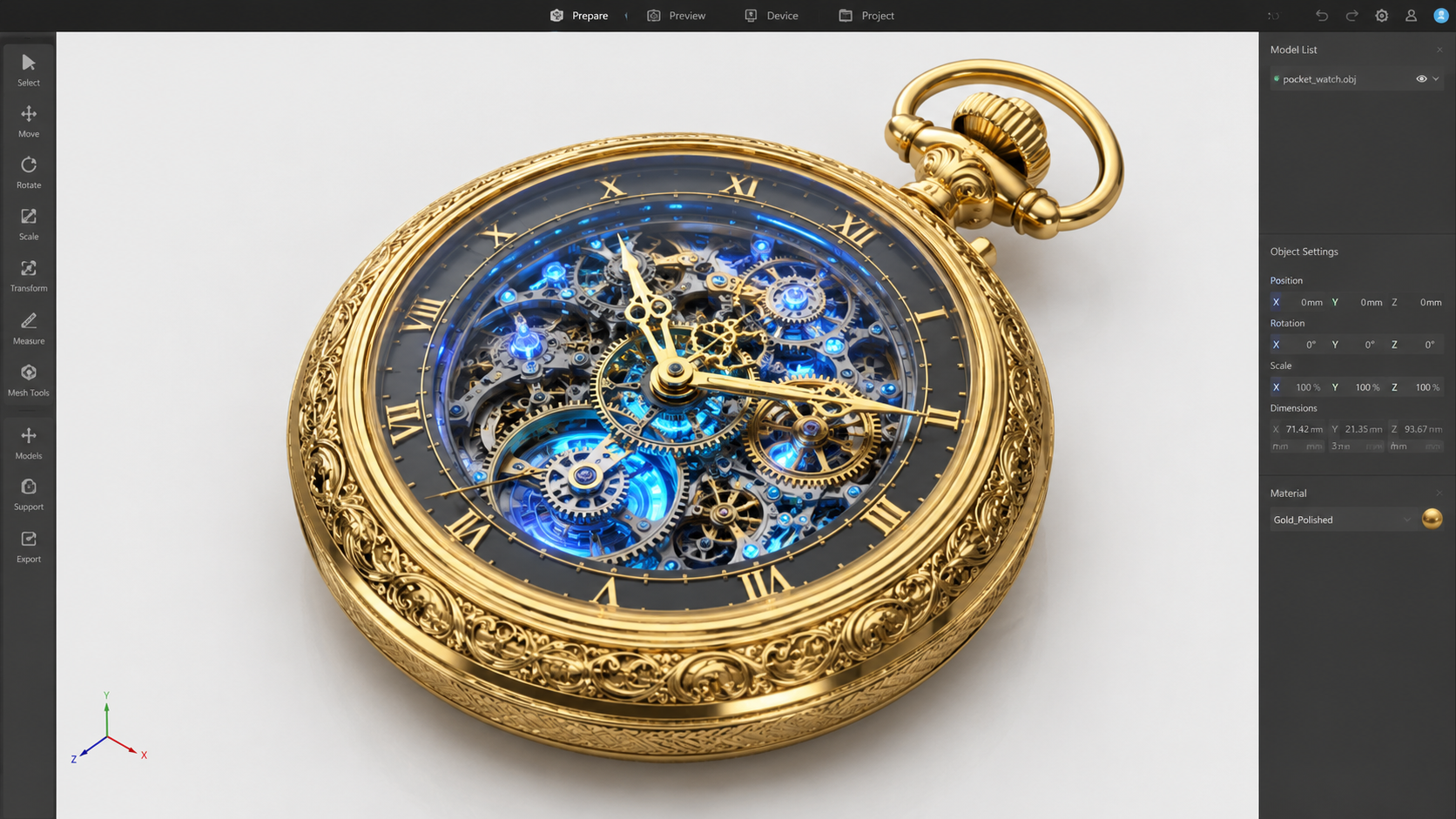The image size is (1456, 819).
Task: Close the Material panel
Action: 1439,493
